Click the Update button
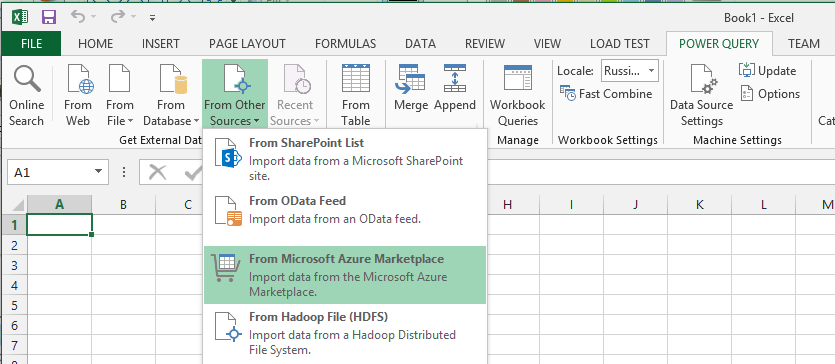 pos(767,71)
